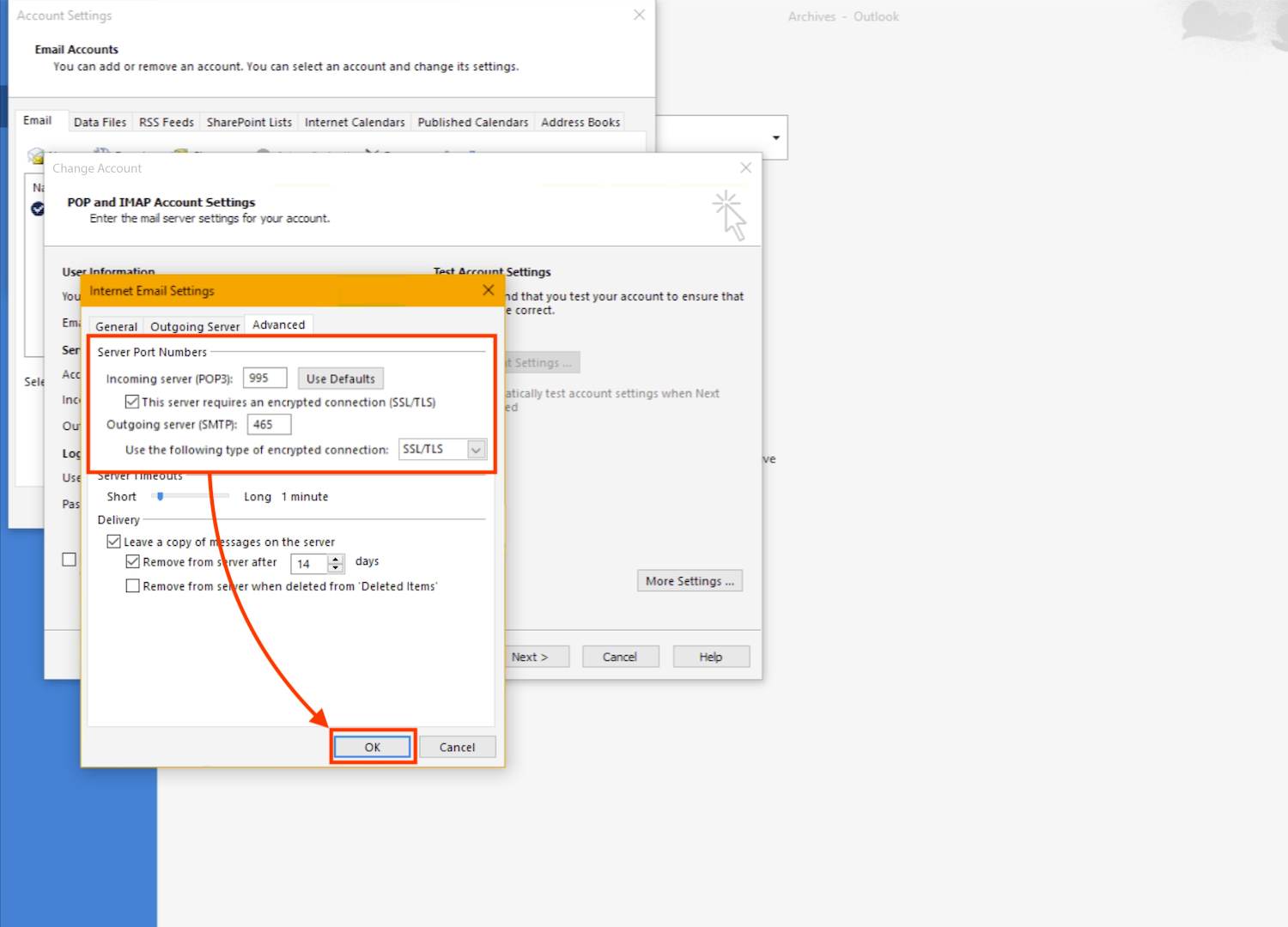Click the Incoming server (POP3) port field
Viewport: 1288px width, 927px height.
tap(264, 379)
